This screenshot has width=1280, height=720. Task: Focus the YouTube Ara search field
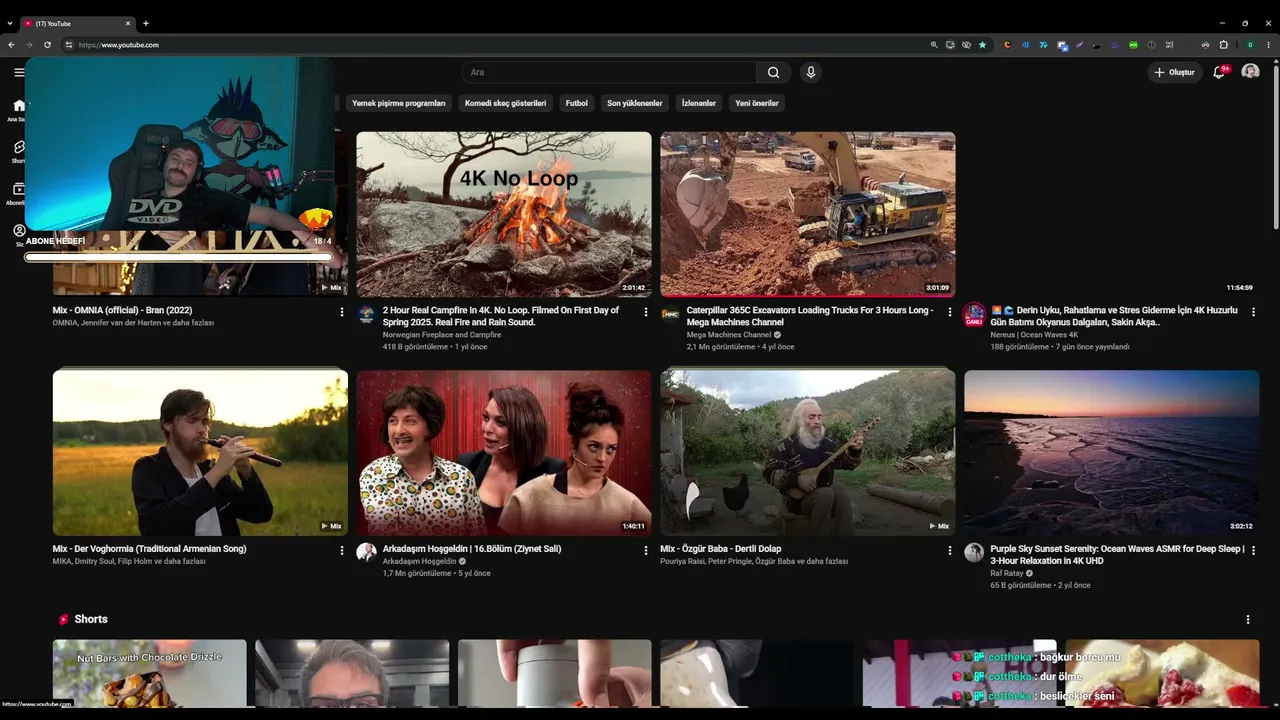coord(609,72)
